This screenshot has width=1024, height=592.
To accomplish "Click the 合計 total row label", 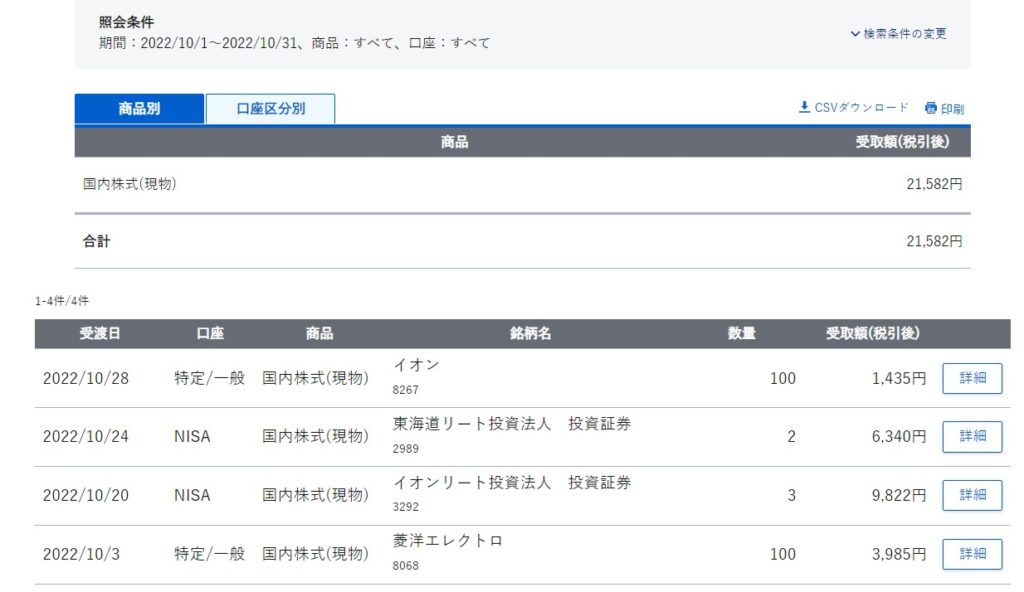I will (x=97, y=241).
